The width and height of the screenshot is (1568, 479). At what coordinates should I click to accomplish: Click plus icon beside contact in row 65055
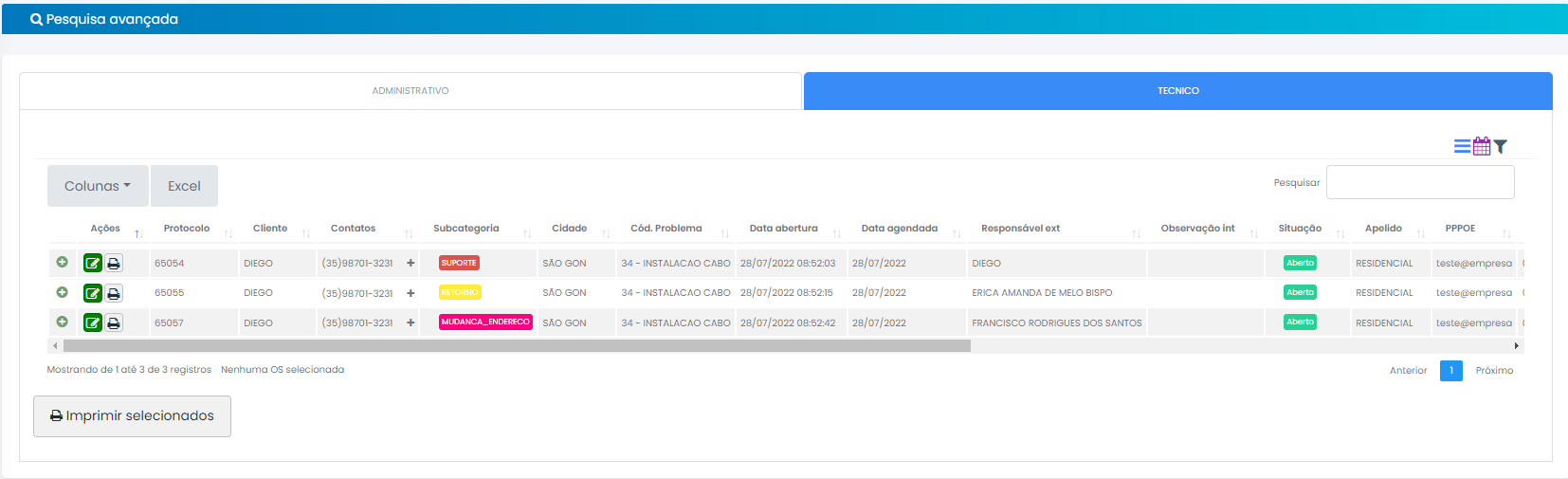point(410,293)
